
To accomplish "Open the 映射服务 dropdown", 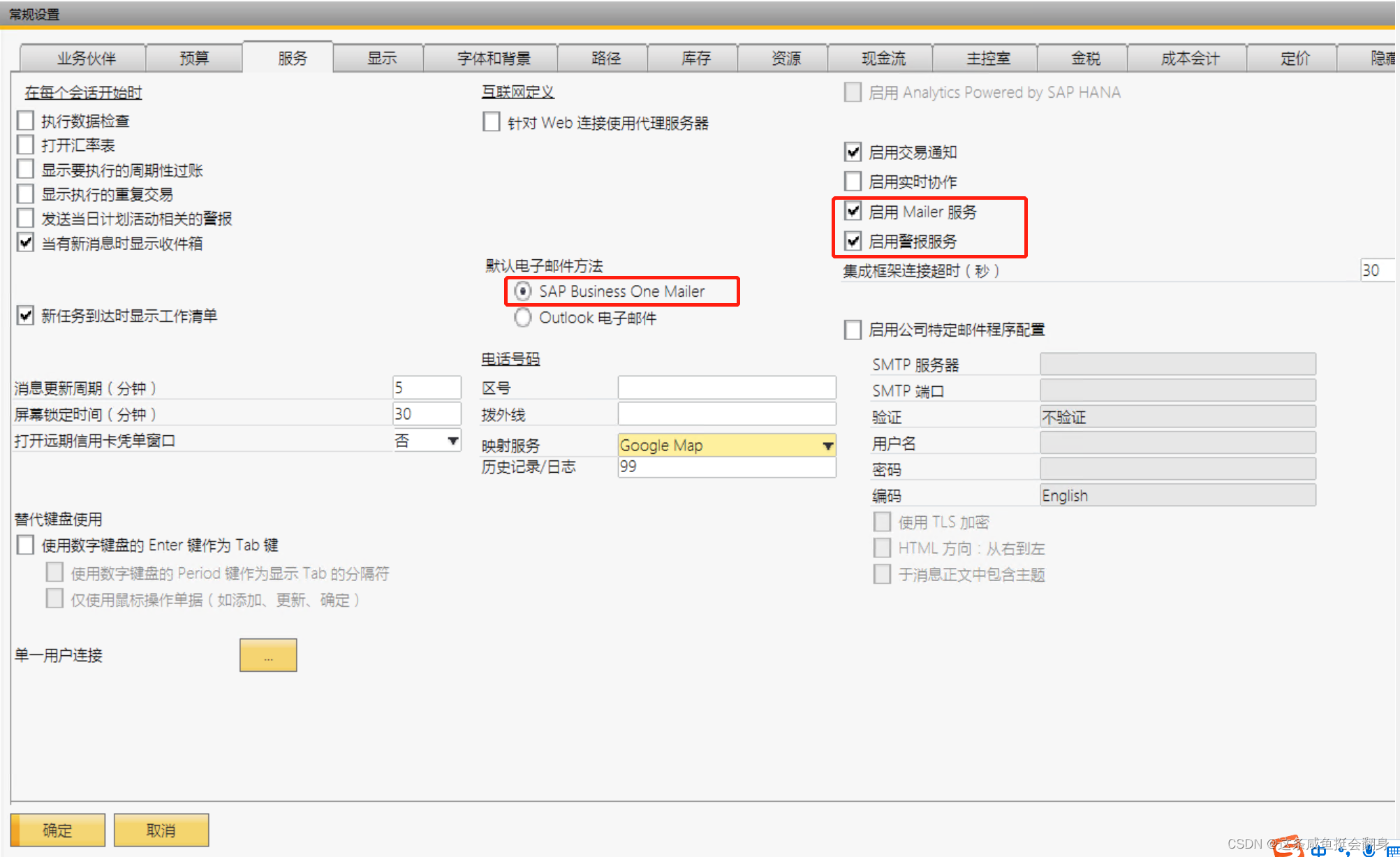I will tap(827, 445).
